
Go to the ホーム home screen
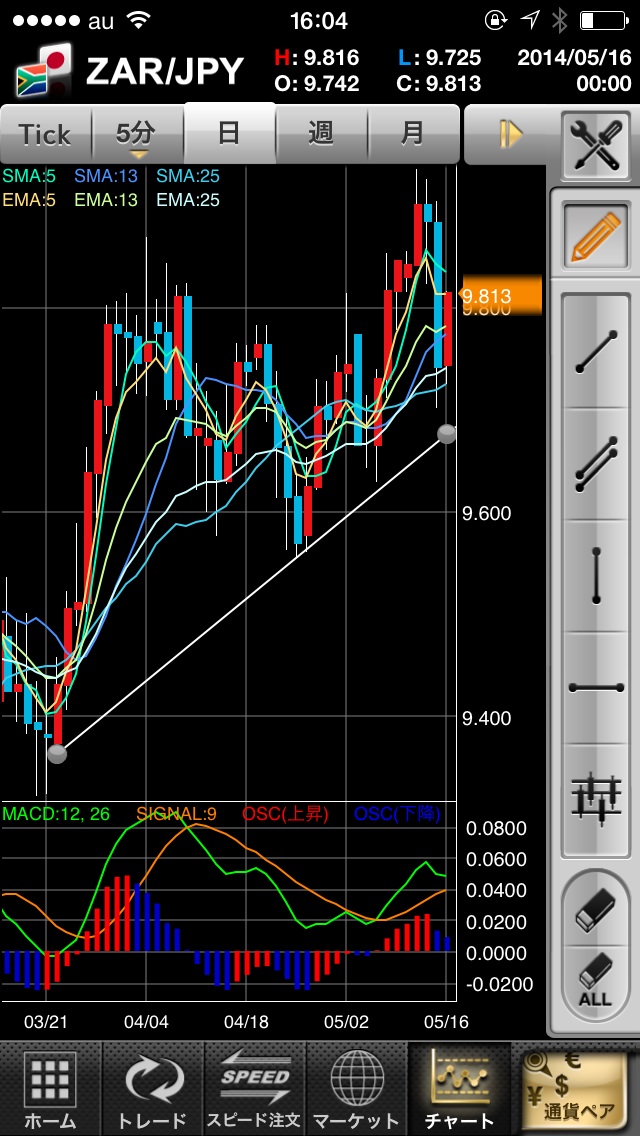point(50,1089)
